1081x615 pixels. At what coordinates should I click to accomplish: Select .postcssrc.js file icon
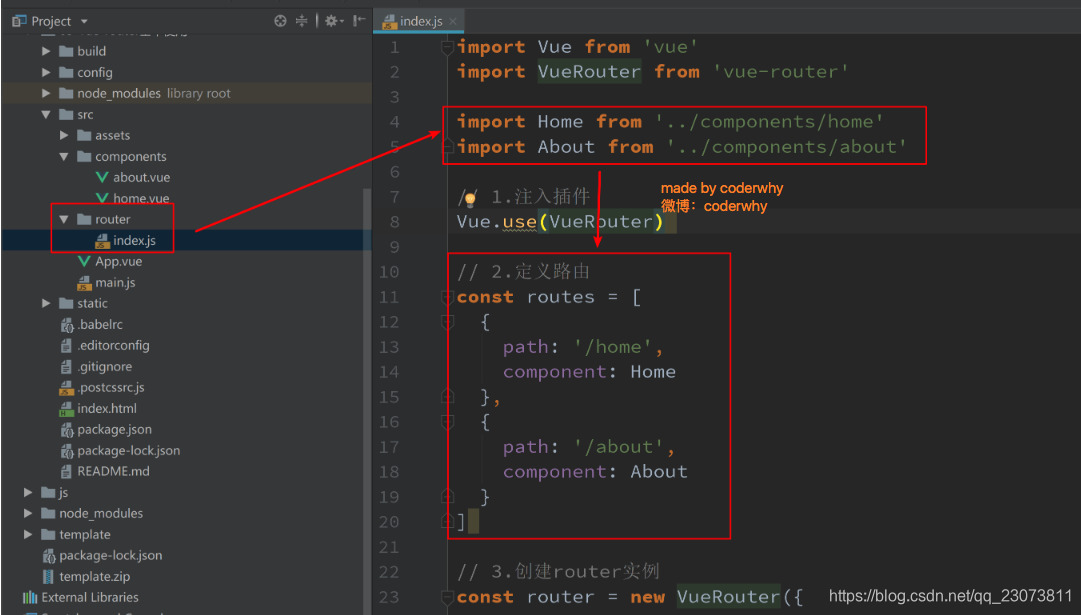pyautogui.click(x=66, y=387)
